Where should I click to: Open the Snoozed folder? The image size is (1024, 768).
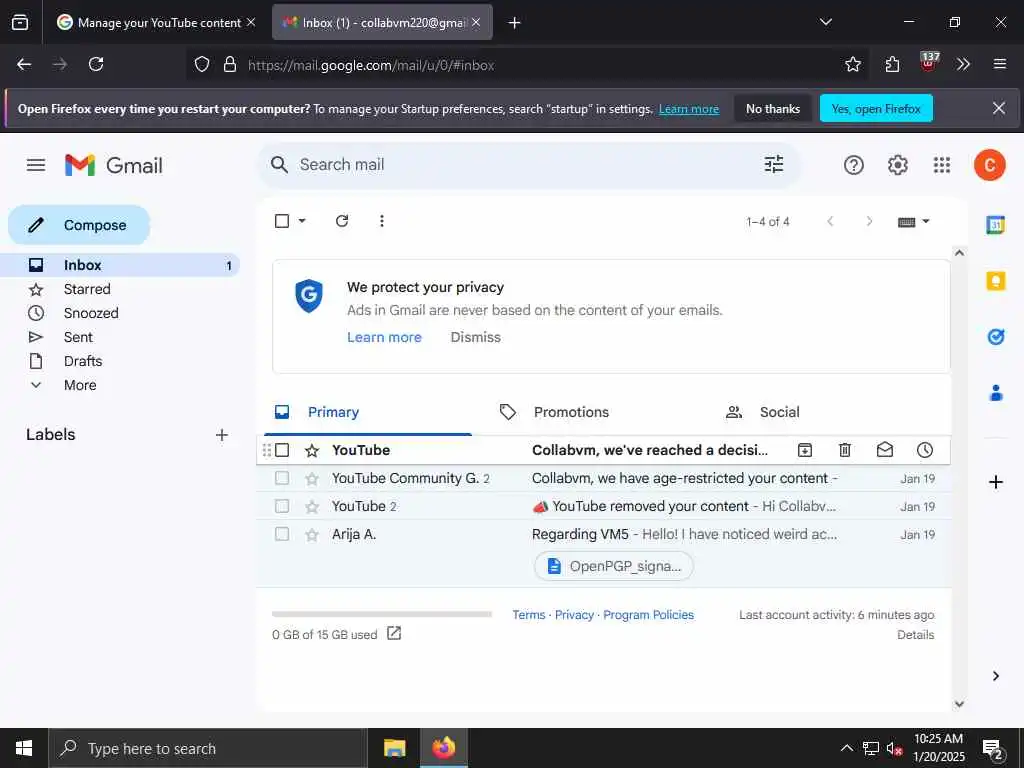click(x=91, y=313)
